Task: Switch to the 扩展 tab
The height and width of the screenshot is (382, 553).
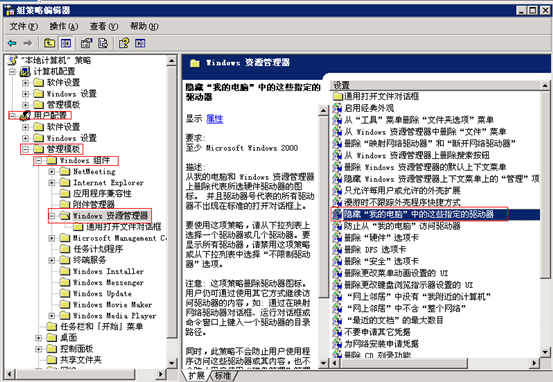Action: point(196,376)
